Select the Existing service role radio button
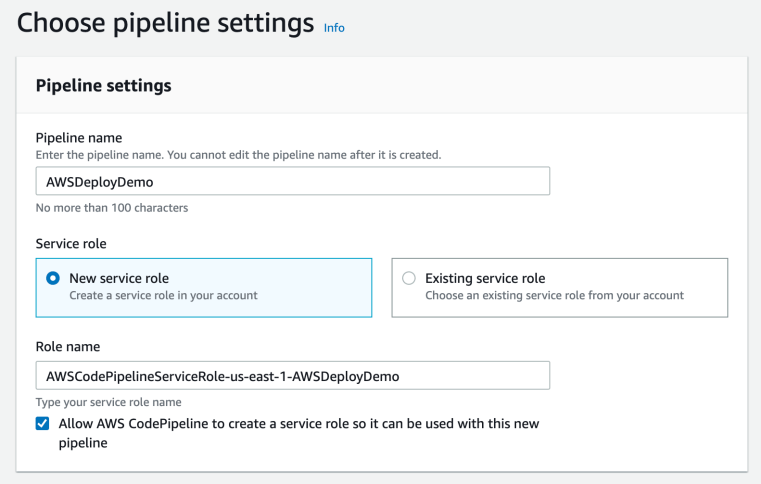761x484 pixels. 409,278
